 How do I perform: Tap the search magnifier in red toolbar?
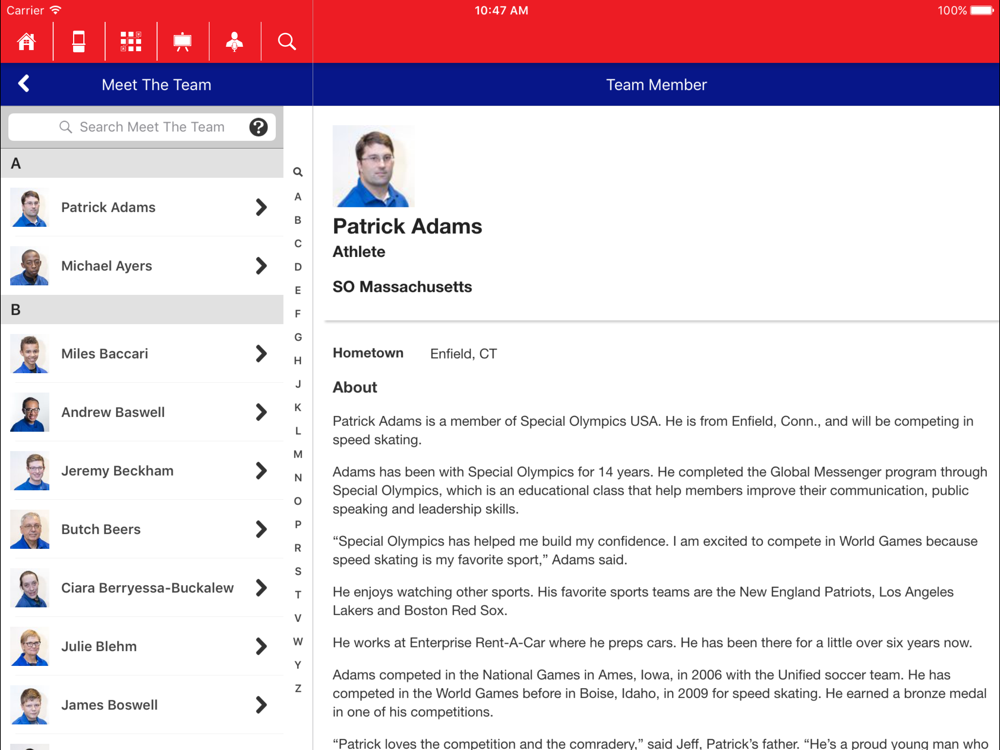[287, 42]
